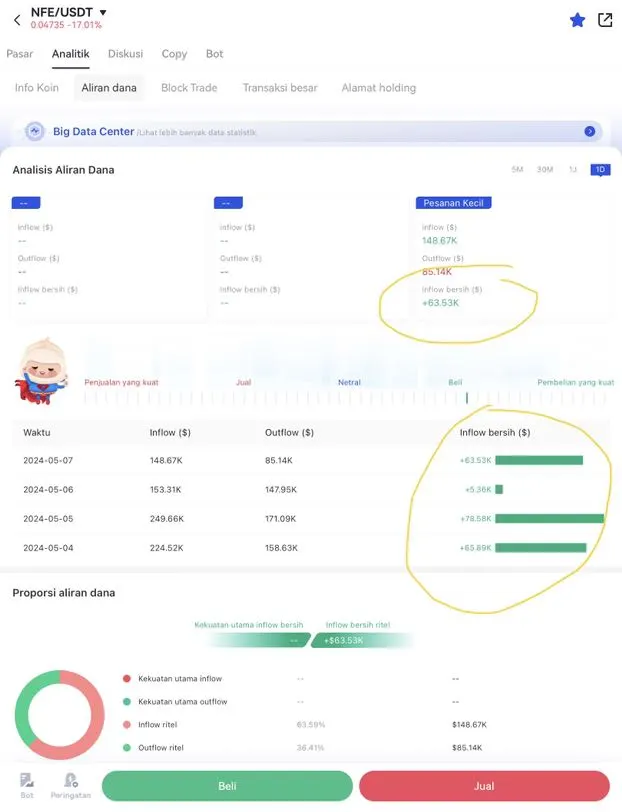This screenshot has height=812, width=622.
Task: Select the Aliran dana sub-tab
Action: pos(109,88)
